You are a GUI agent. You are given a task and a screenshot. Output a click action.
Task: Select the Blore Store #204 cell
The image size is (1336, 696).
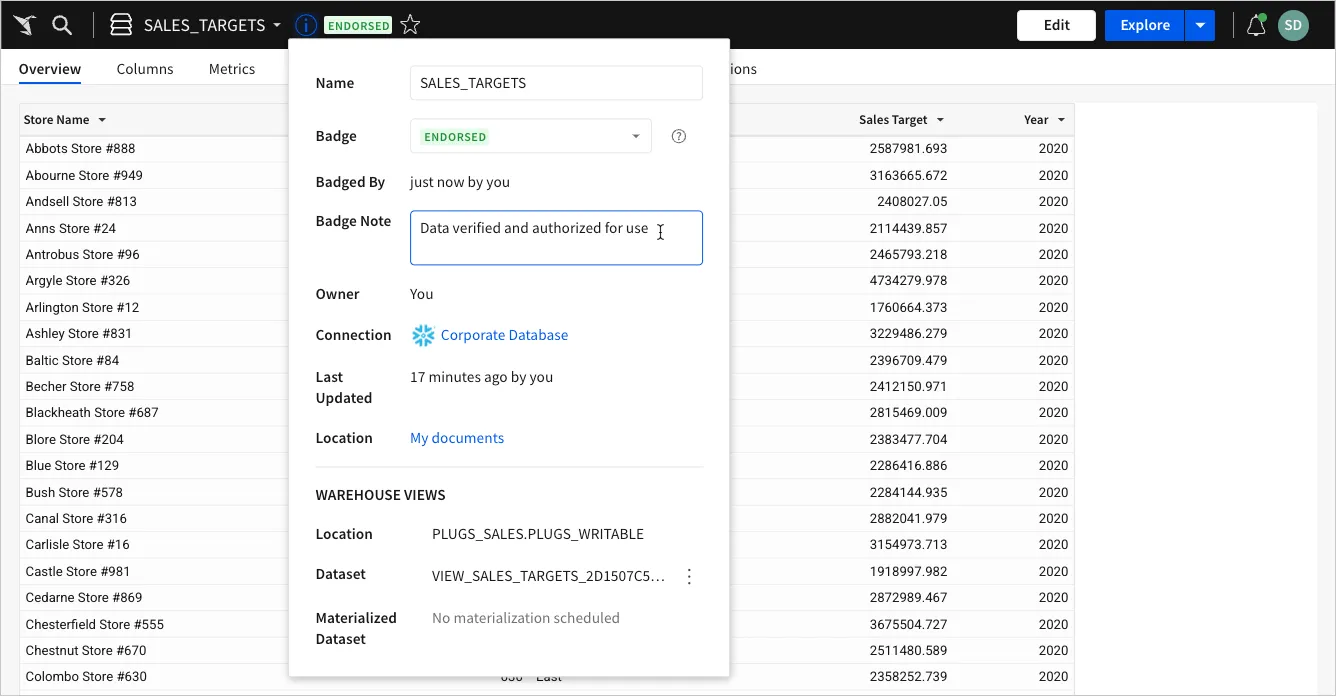74,439
